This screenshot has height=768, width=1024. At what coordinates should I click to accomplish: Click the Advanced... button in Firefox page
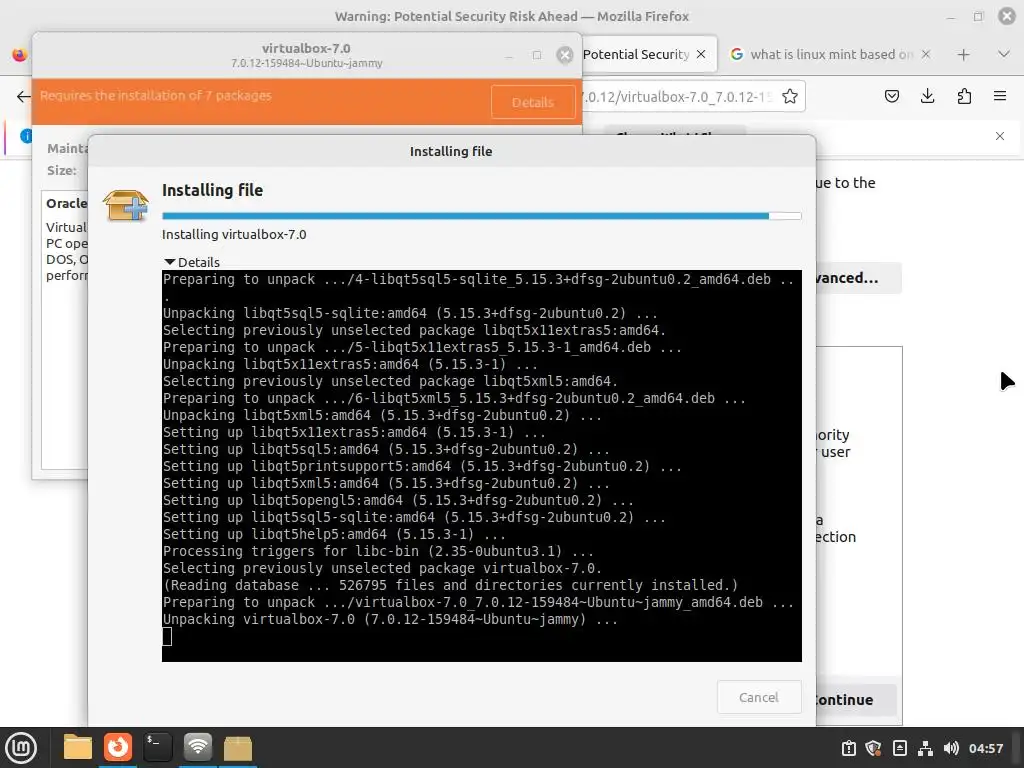[858, 278]
